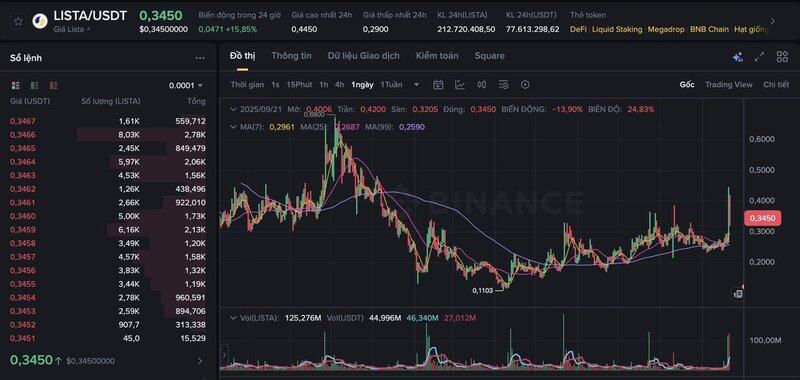The height and width of the screenshot is (380, 800).
Task: Switch to the Thông tin tab
Action: [291, 56]
